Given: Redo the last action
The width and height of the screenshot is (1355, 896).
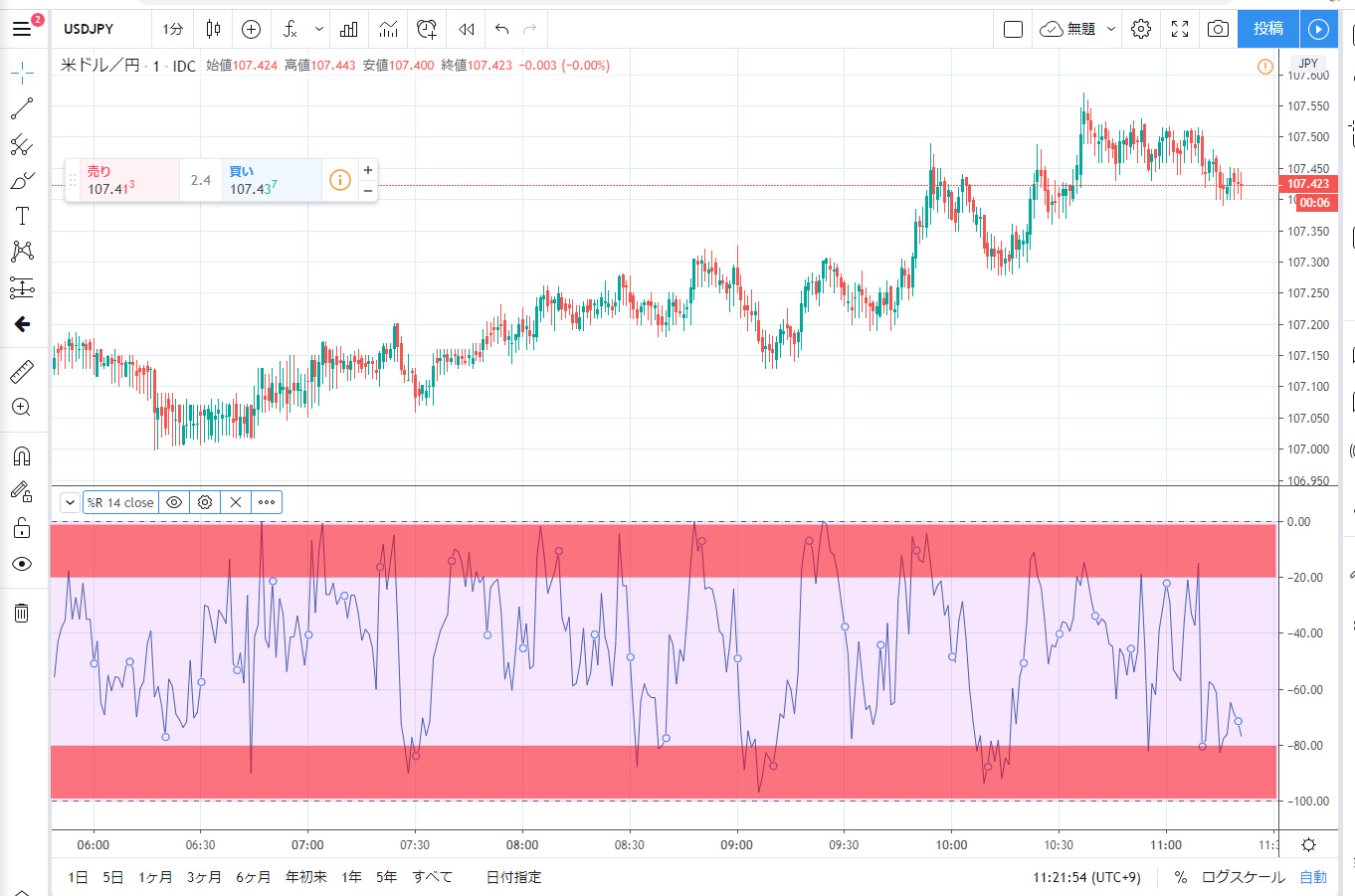Looking at the screenshot, I should coord(530,29).
